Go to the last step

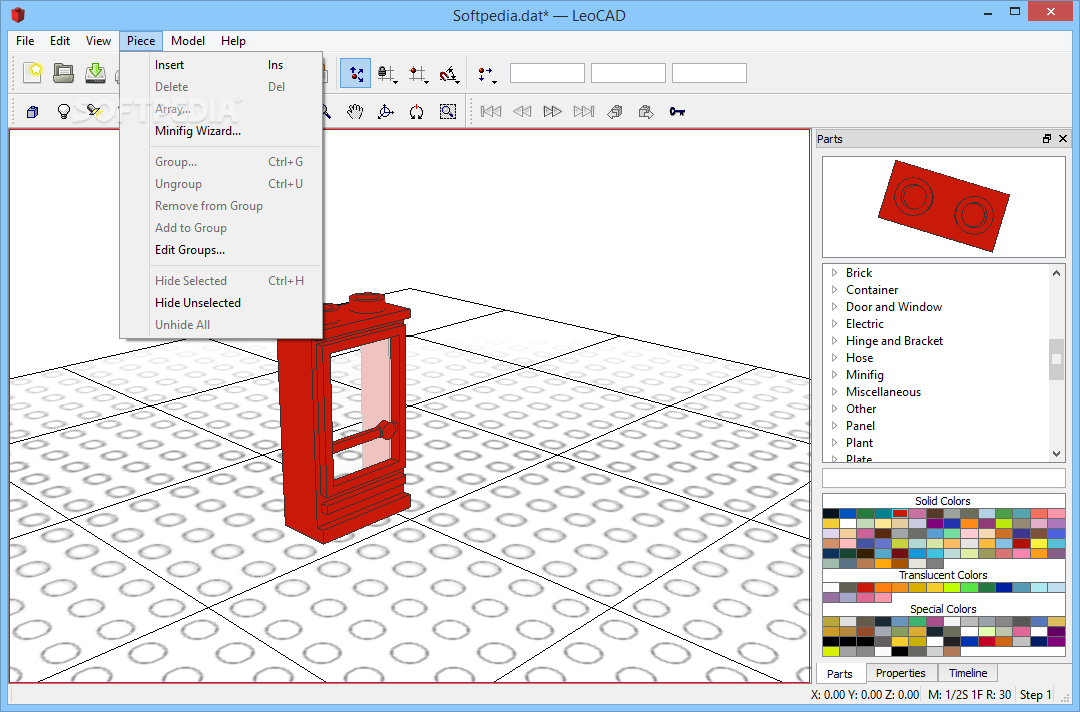click(x=583, y=112)
